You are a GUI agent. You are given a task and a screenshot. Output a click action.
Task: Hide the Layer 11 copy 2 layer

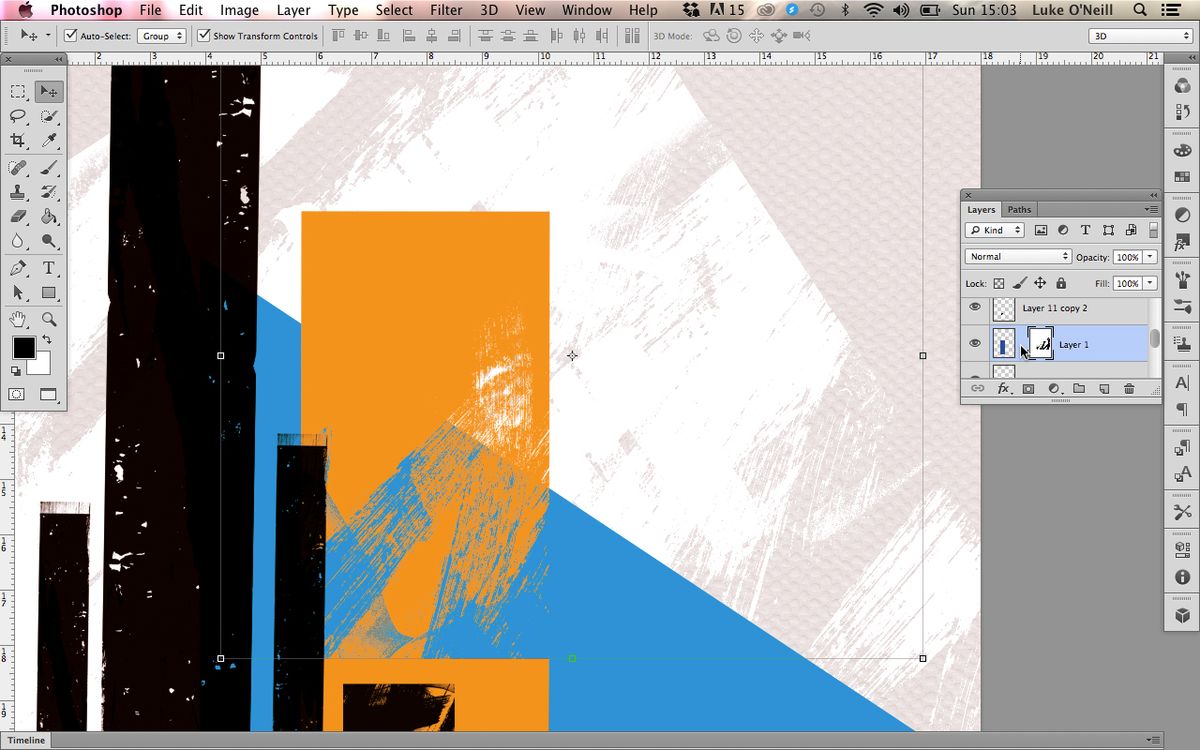974,308
